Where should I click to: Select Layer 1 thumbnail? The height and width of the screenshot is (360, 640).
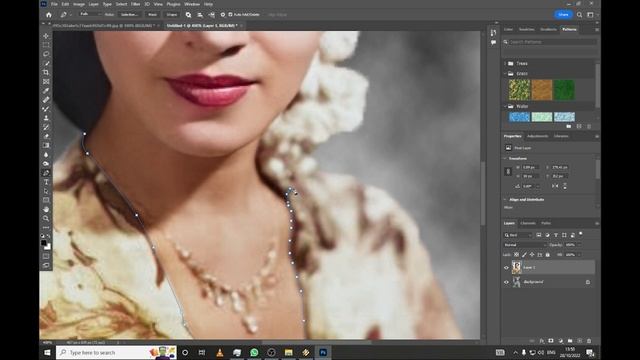point(517,268)
